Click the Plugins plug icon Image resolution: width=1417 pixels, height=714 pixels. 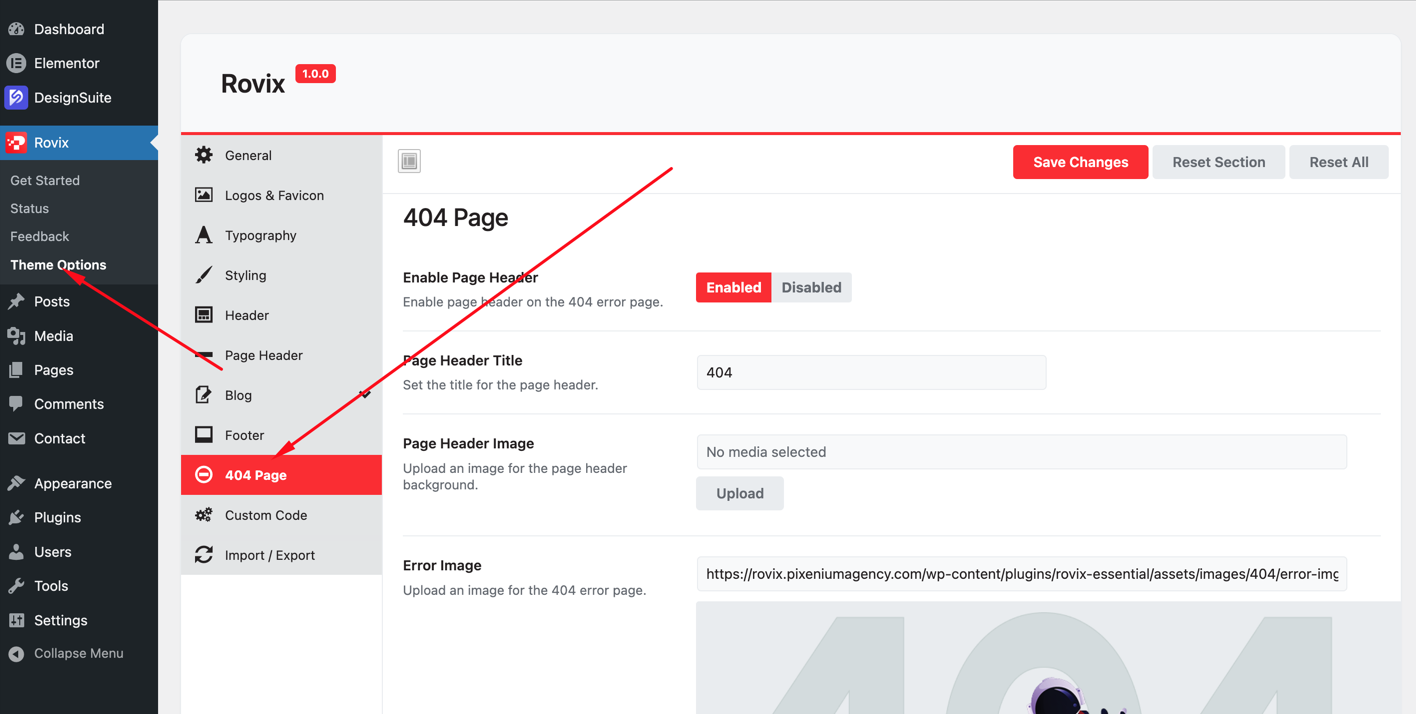point(16,517)
